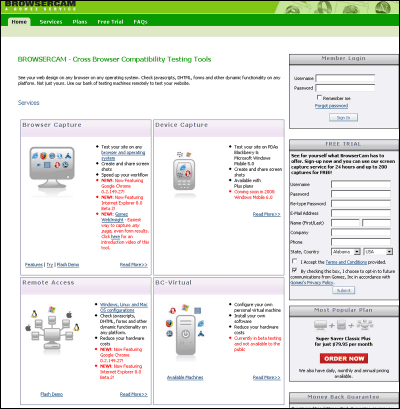Open Remote Access Flash Demo link
The height and width of the screenshot is (409, 400).
click(52, 394)
